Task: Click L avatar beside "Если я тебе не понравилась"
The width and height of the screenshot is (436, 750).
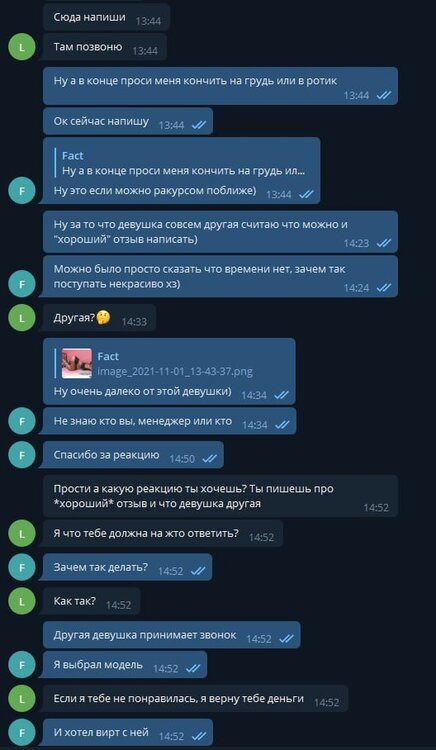Action: 22,698
